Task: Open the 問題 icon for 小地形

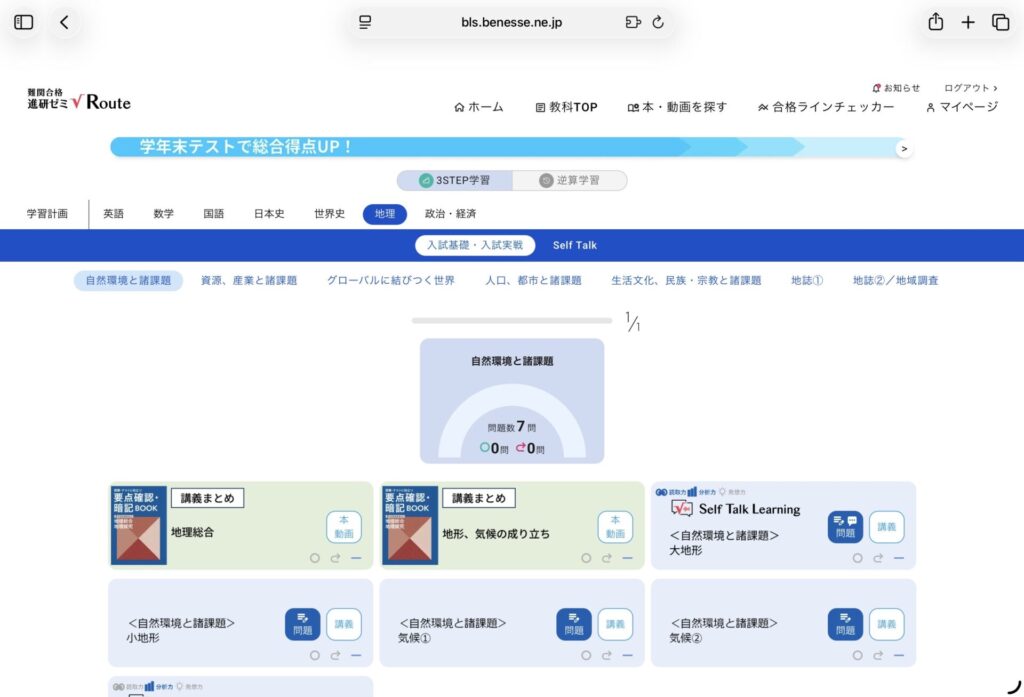Action: click(x=302, y=624)
